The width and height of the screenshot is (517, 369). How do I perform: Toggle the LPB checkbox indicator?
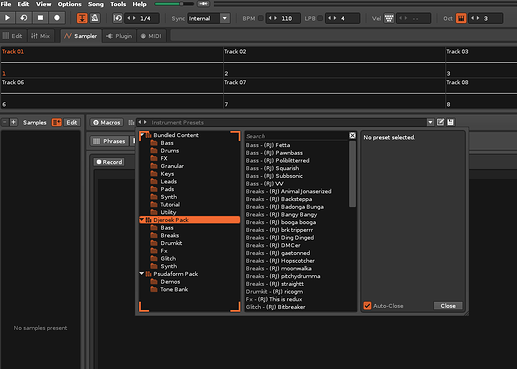coord(320,18)
